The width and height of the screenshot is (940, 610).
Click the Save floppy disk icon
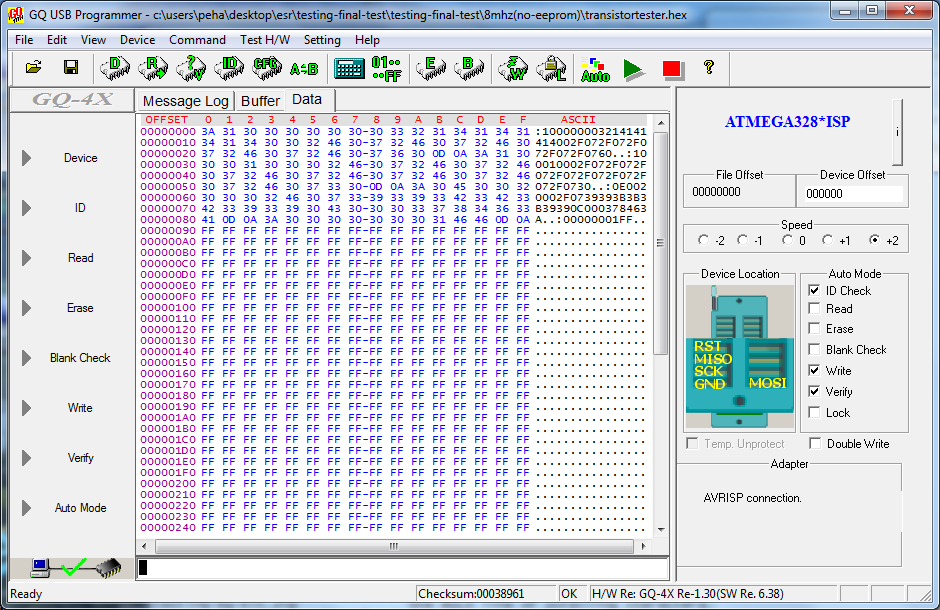tap(71, 68)
